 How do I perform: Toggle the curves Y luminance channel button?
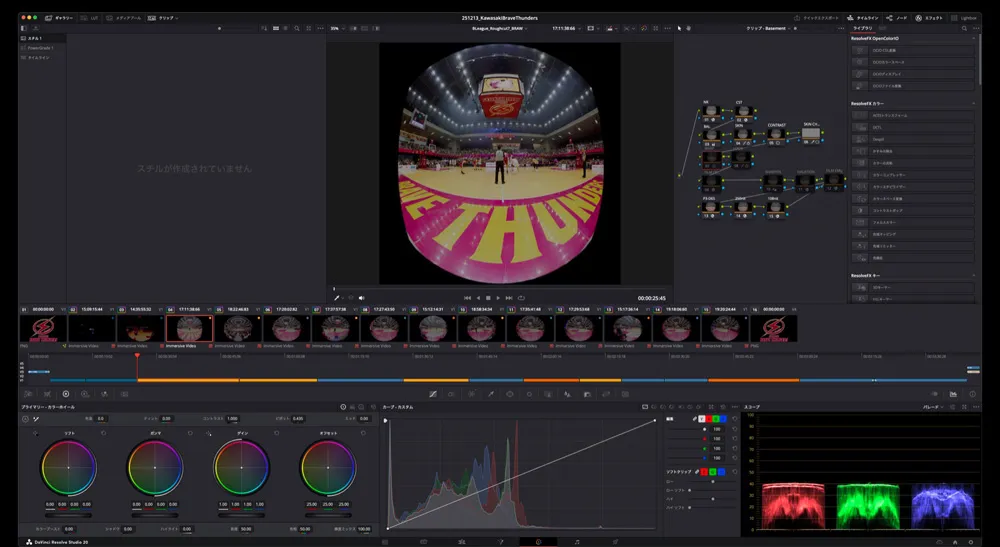[x=702, y=419]
